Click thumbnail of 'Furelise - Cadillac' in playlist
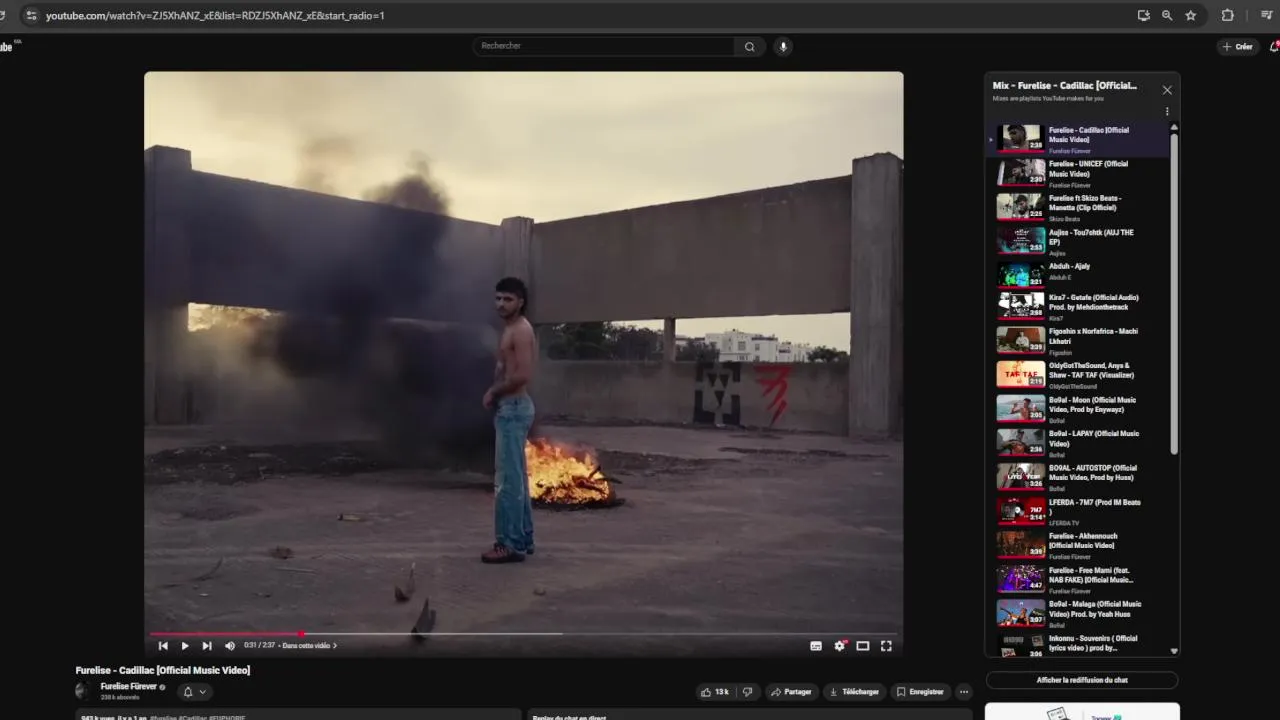Viewport: 1280px width, 720px height. [1021, 138]
